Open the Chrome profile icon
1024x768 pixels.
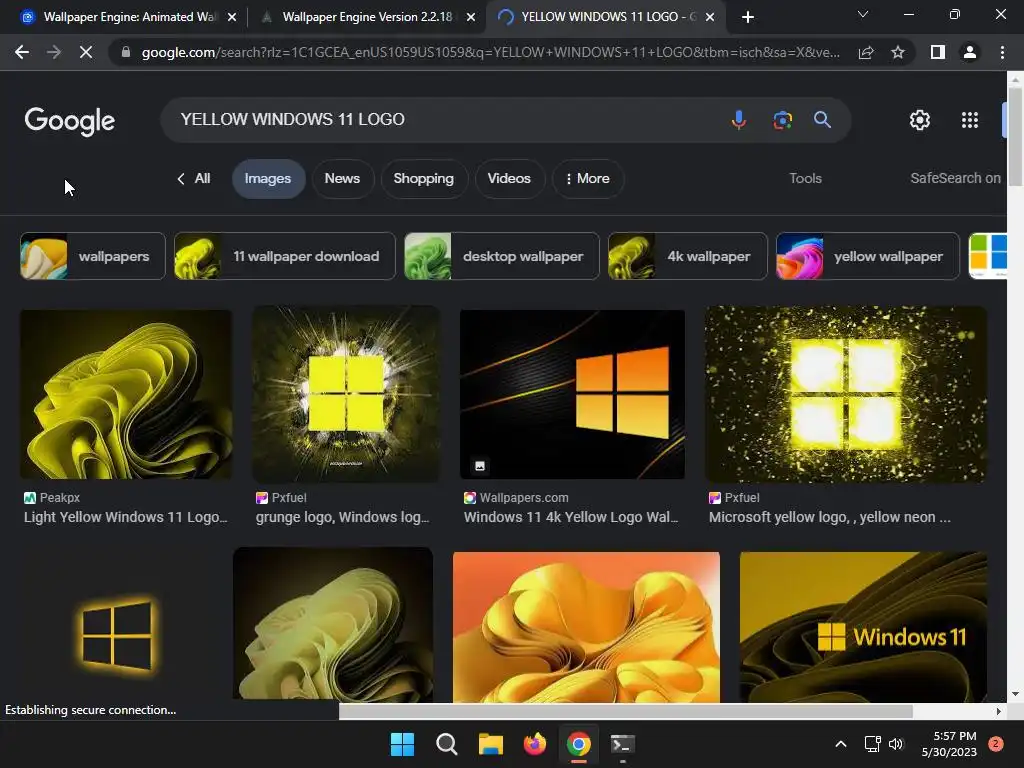click(x=970, y=52)
